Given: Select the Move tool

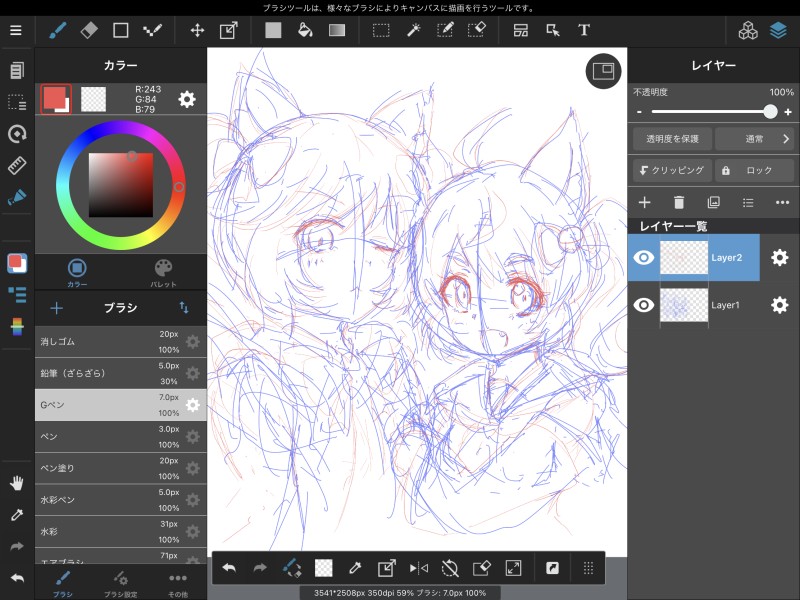Looking at the screenshot, I should click(197, 30).
